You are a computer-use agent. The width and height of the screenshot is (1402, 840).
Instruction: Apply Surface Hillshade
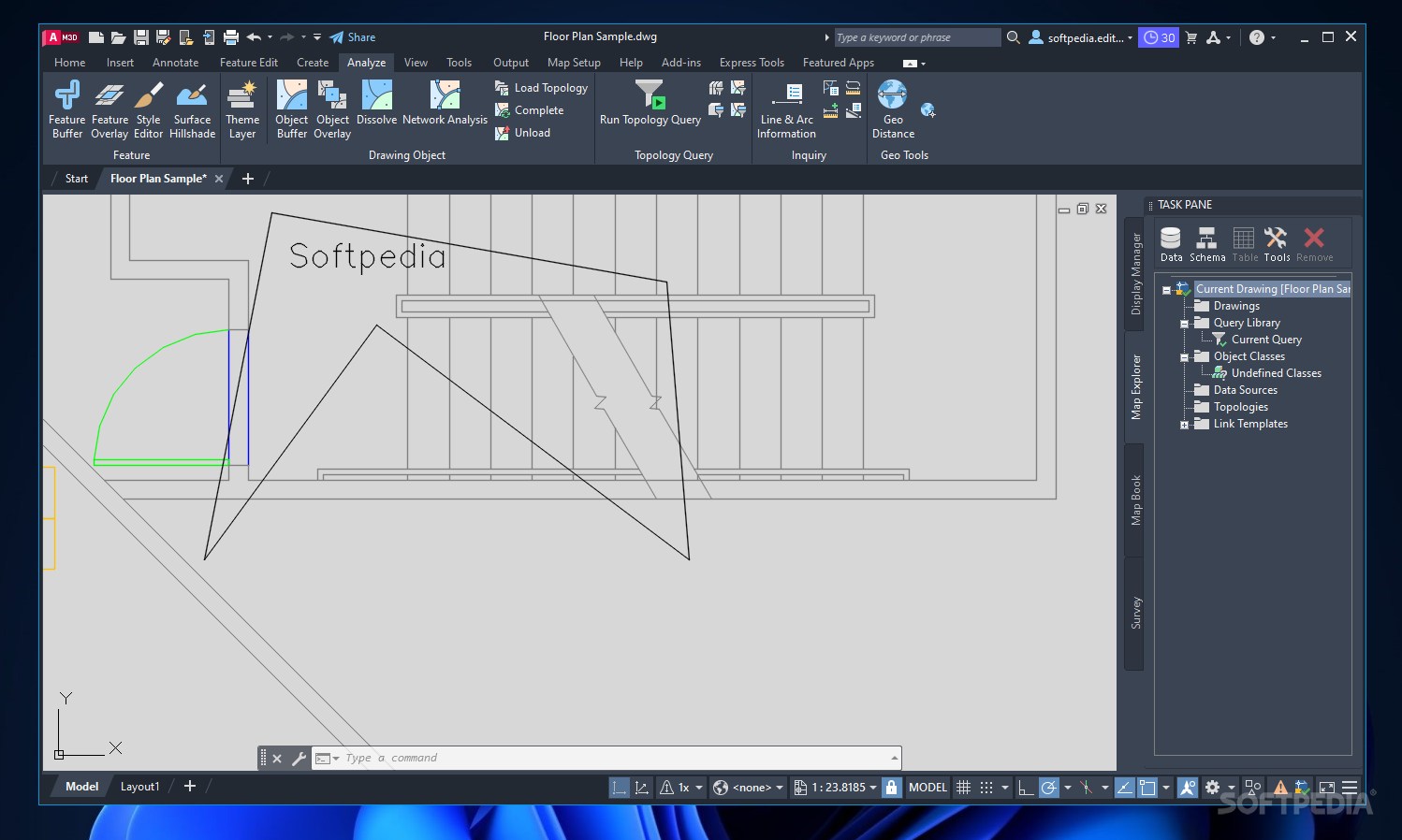click(x=193, y=109)
